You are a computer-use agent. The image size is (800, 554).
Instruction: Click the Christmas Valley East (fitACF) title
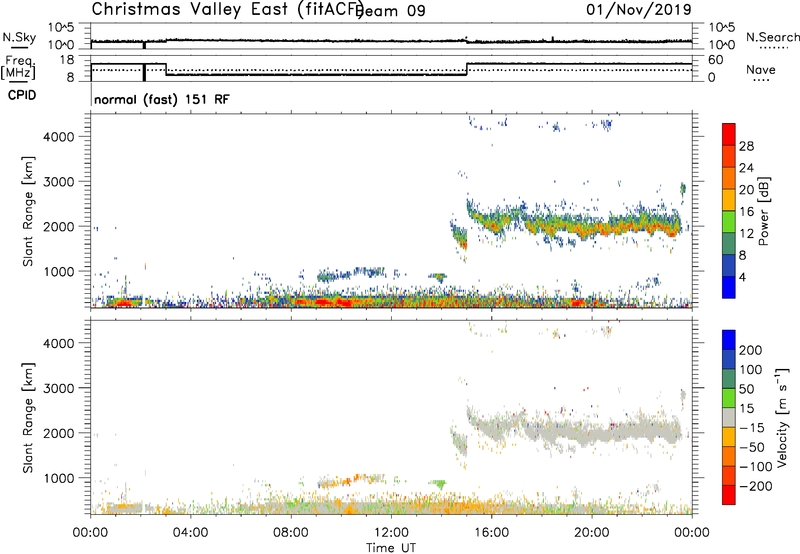tap(228, 10)
